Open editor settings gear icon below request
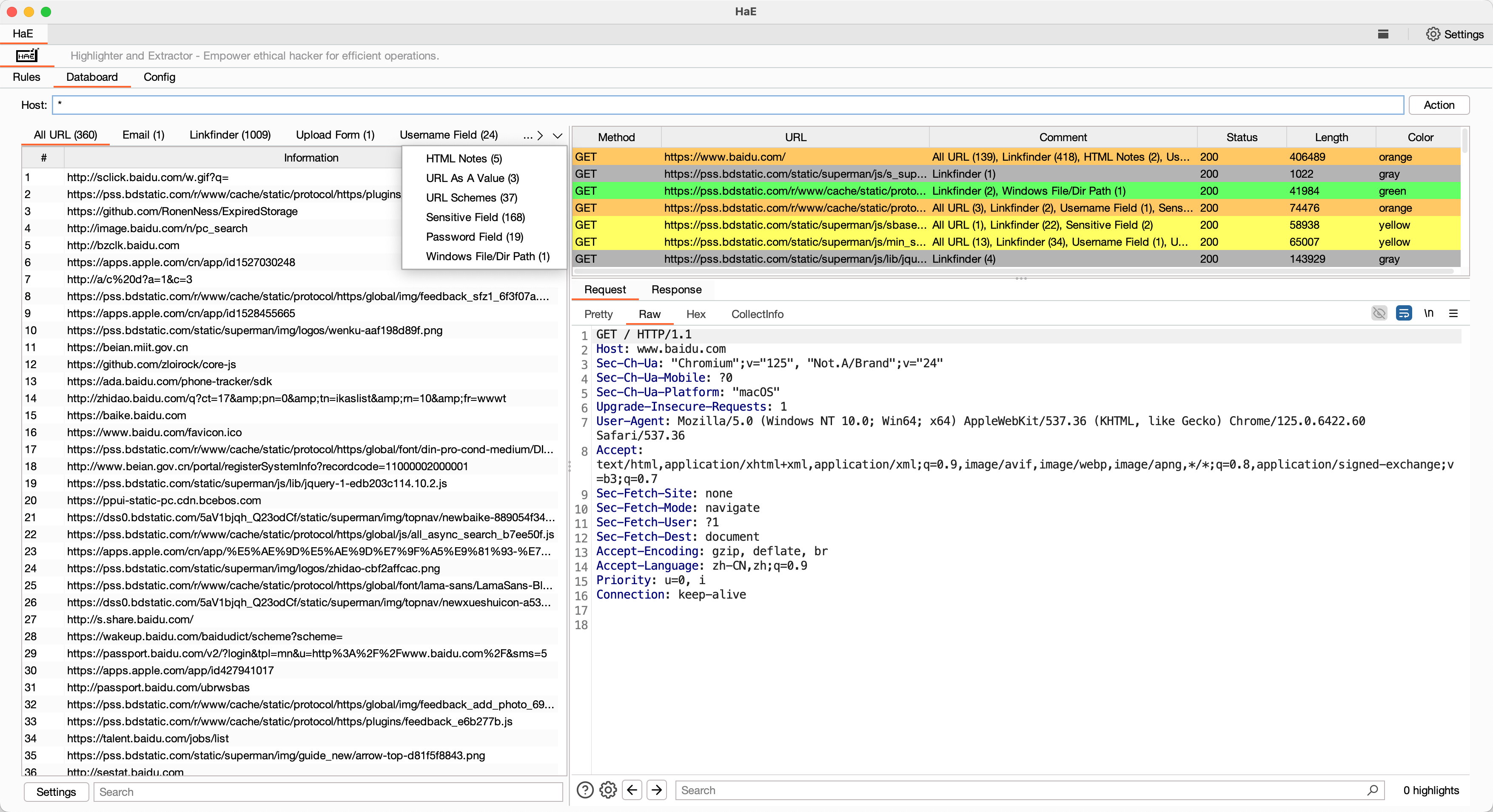Image resolution: width=1493 pixels, height=812 pixels. (x=608, y=790)
